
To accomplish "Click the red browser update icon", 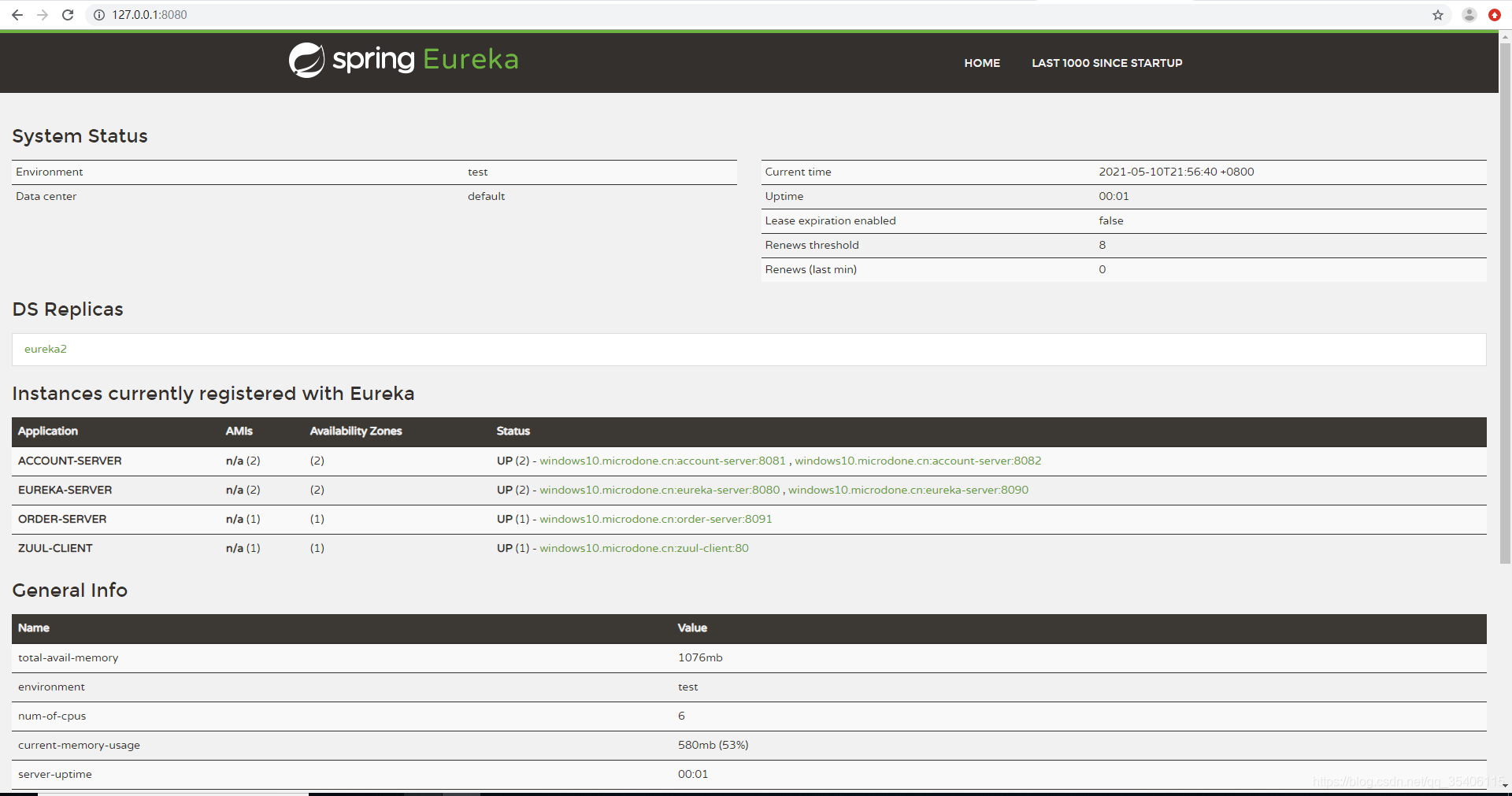I will (1495, 15).
